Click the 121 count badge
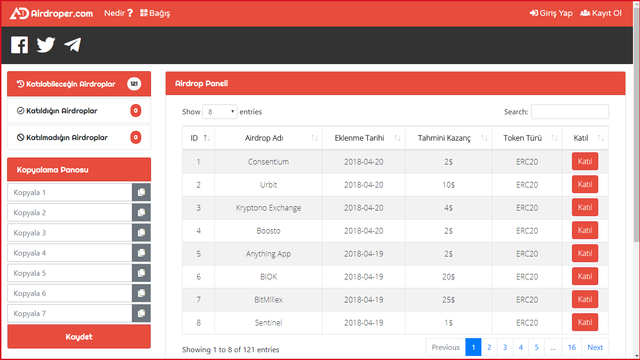 (x=134, y=84)
